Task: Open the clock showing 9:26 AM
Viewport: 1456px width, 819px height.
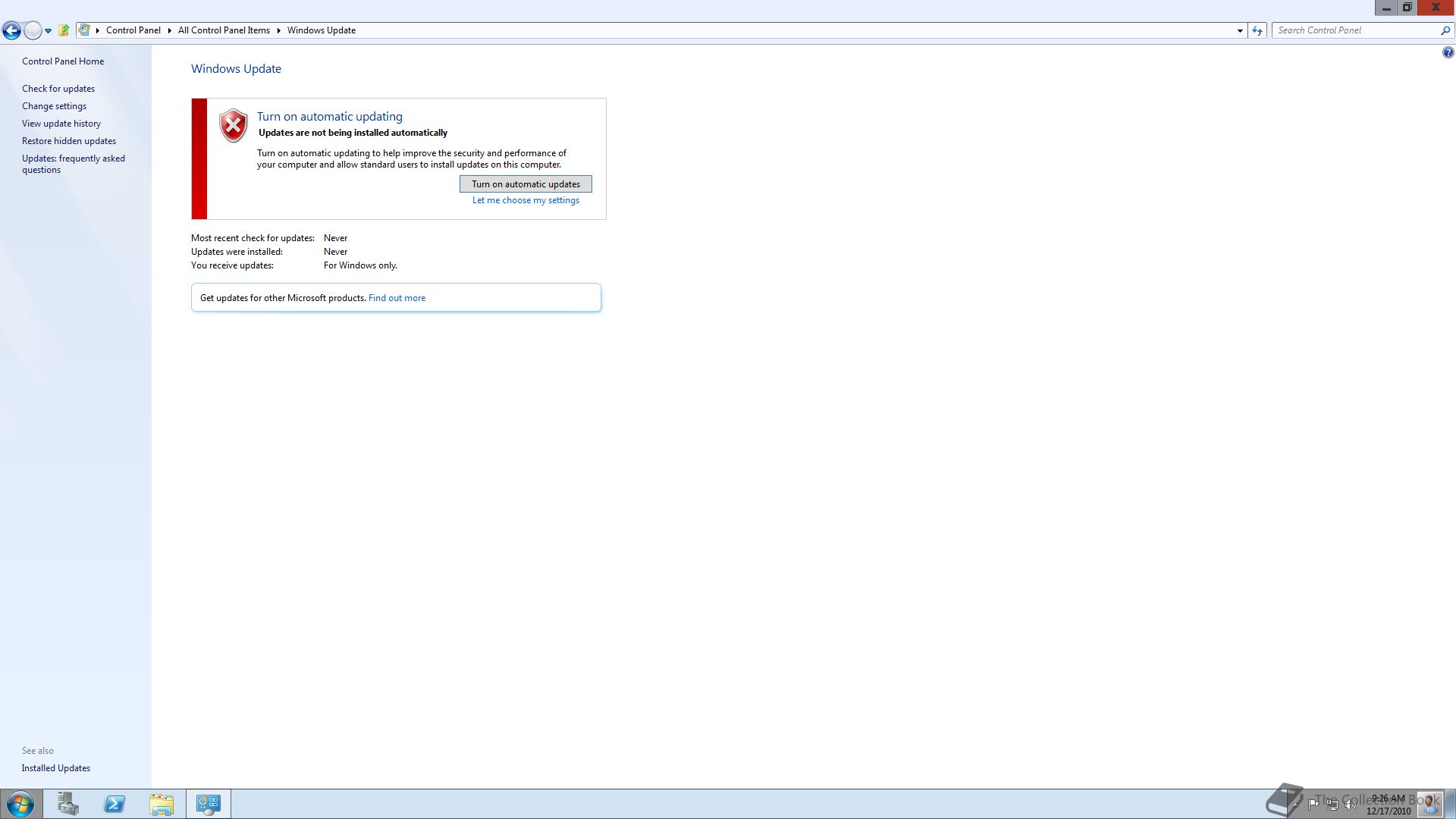Action: tap(1389, 805)
